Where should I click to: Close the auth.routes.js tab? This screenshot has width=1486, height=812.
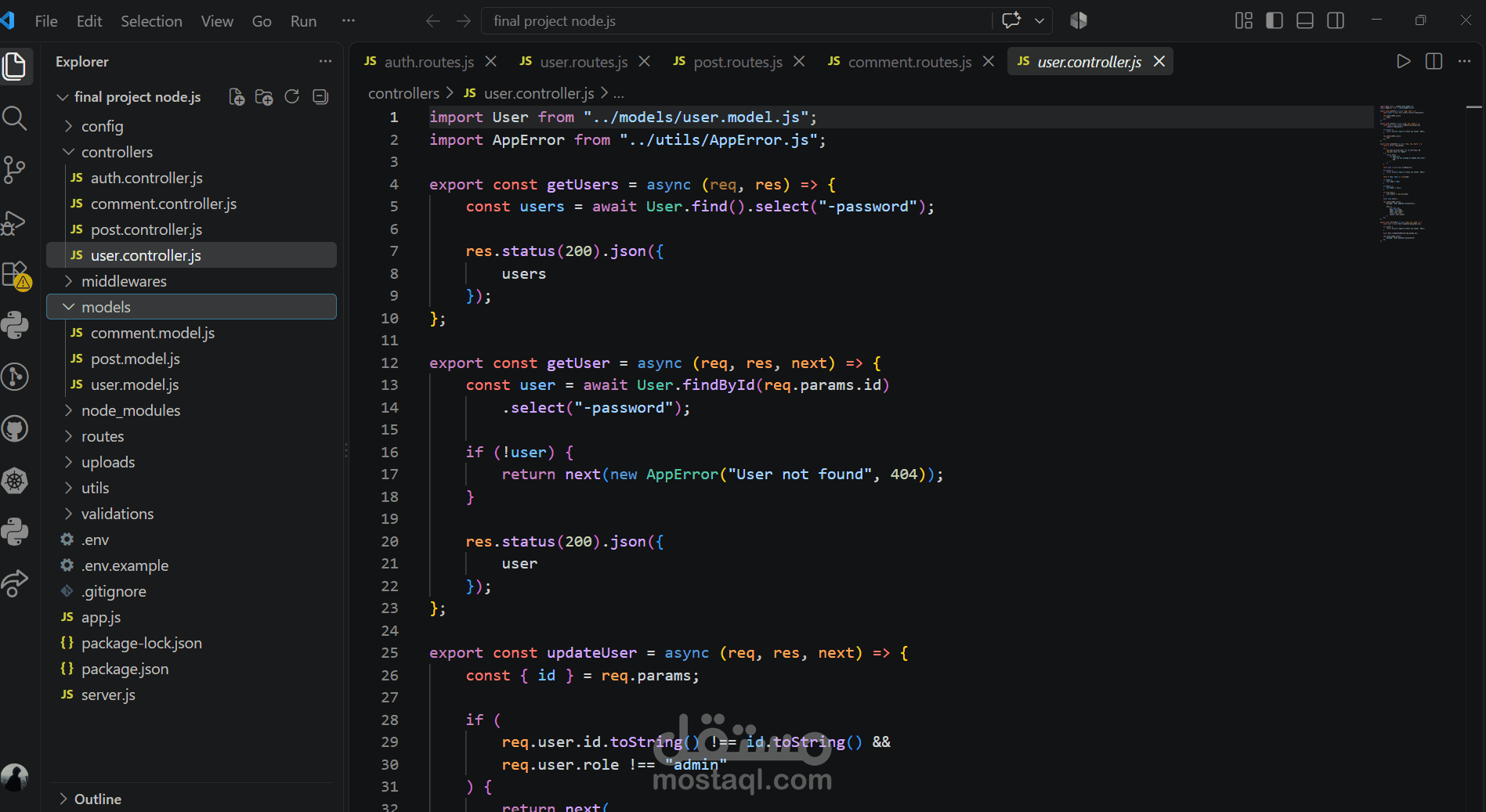click(491, 61)
